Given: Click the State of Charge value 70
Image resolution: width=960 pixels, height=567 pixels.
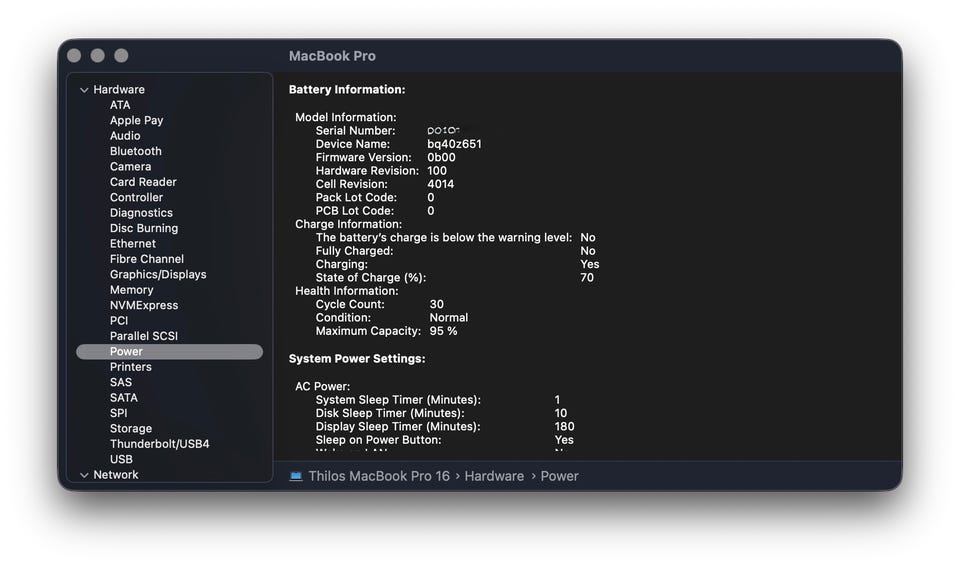Looking at the screenshot, I should pyautogui.click(x=587, y=278).
